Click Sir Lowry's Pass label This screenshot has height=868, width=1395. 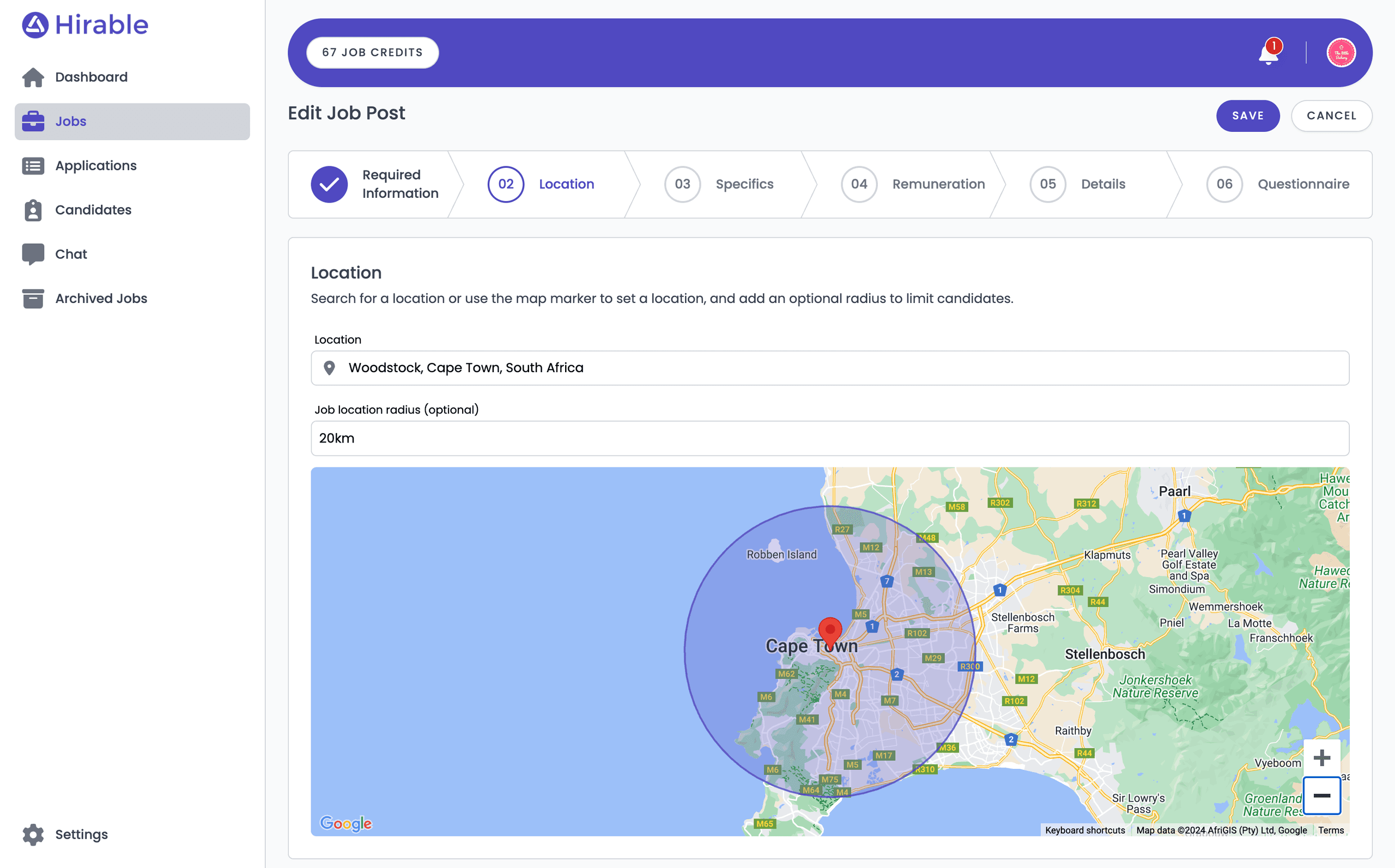[1138, 804]
